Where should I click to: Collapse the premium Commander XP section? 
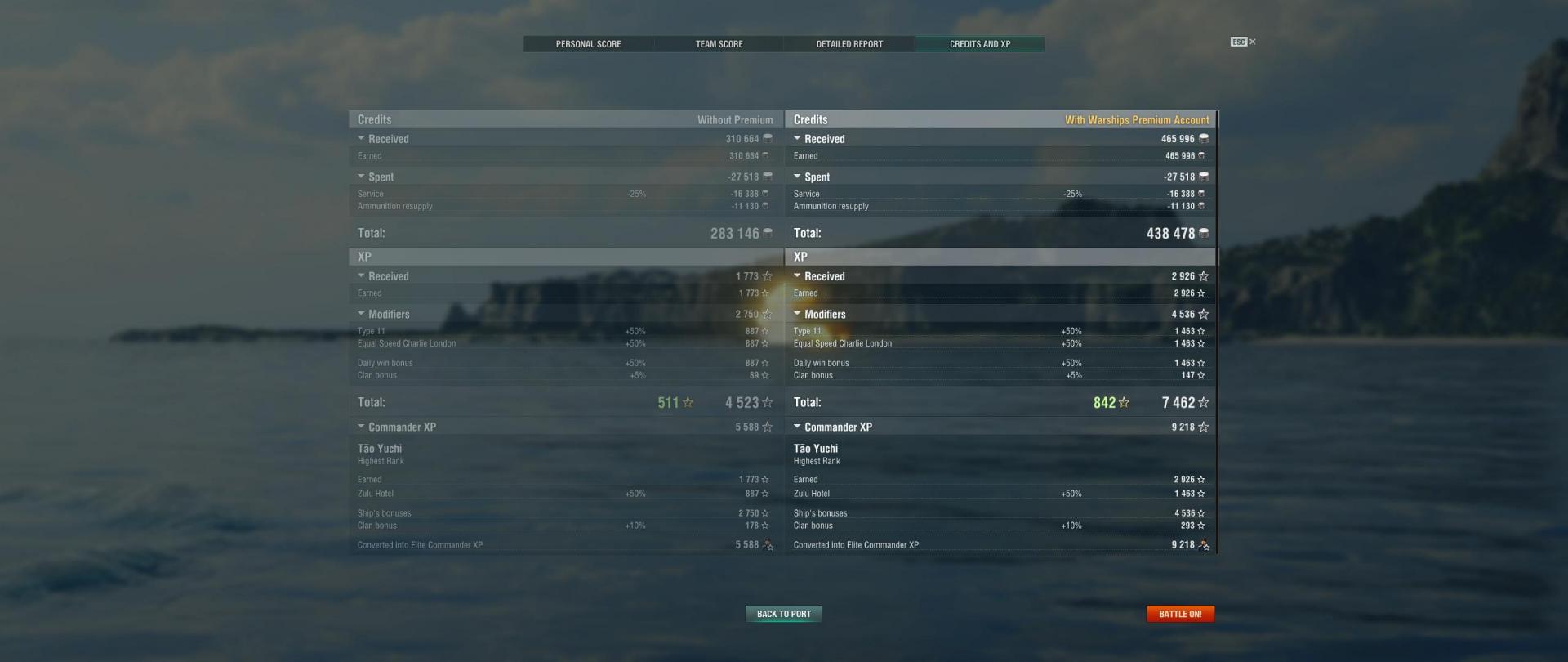(x=797, y=426)
